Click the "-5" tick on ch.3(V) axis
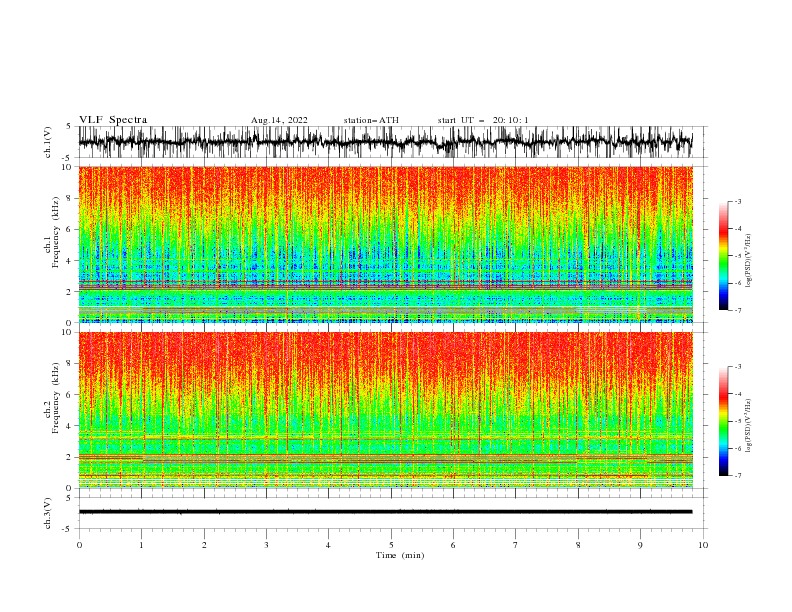792x612 pixels. point(68,529)
